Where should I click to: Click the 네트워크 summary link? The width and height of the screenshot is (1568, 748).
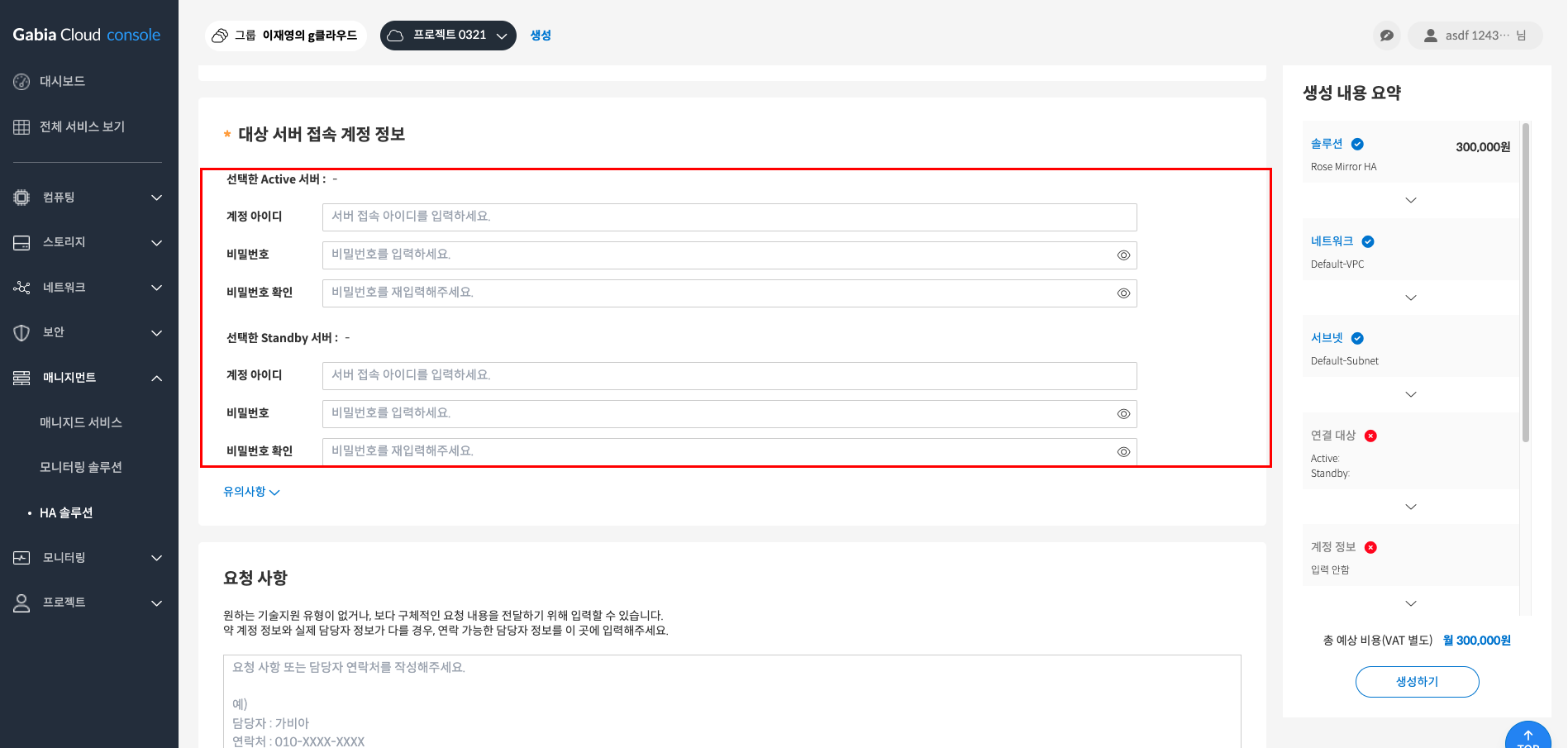coord(1332,241)
